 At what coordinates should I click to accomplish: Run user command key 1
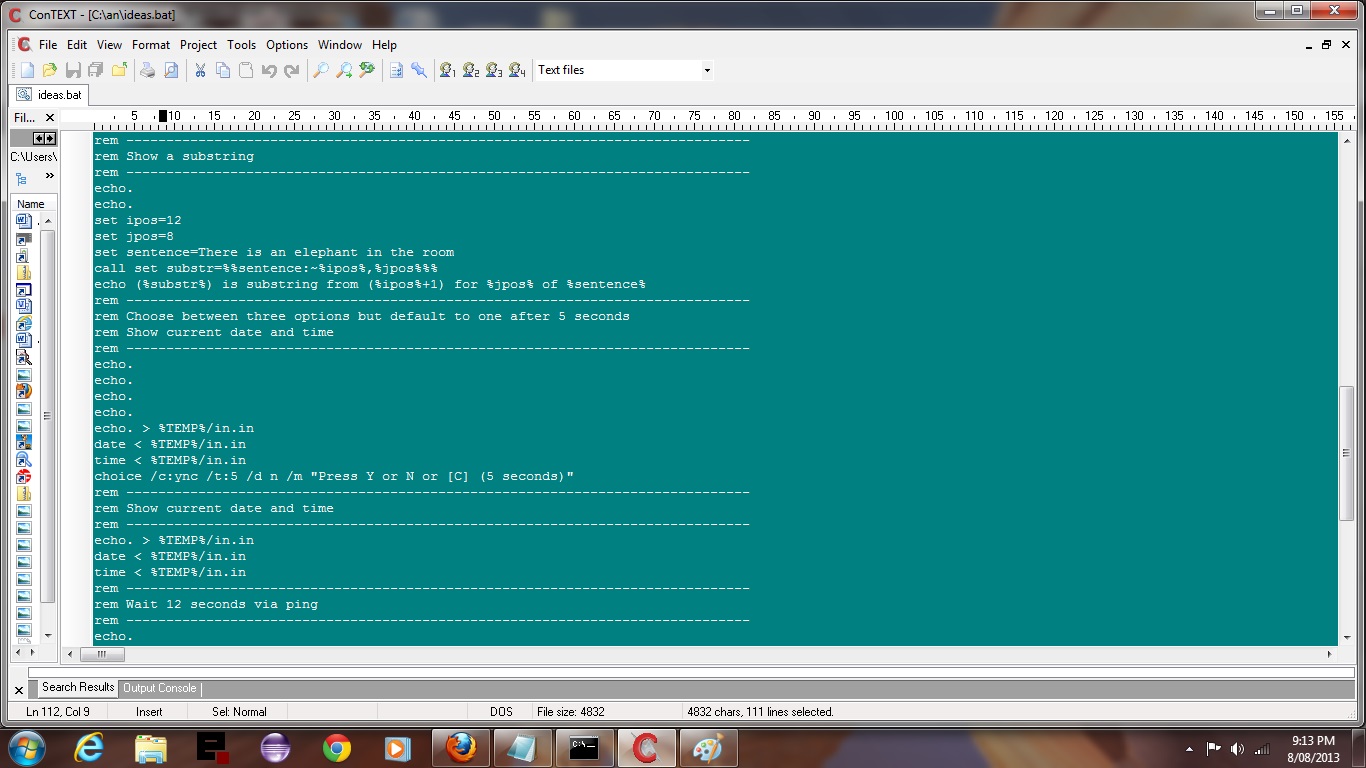tap(448, 70)
